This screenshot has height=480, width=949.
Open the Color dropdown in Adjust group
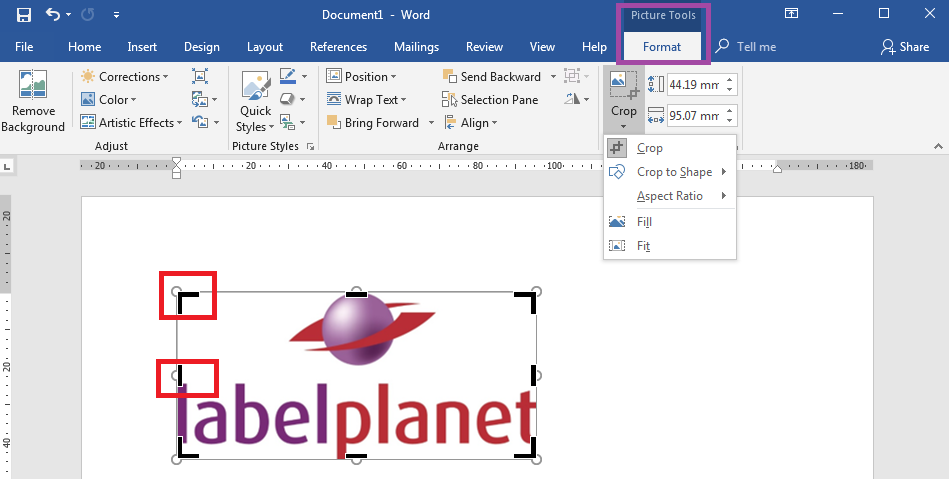(x=110, y=100)
